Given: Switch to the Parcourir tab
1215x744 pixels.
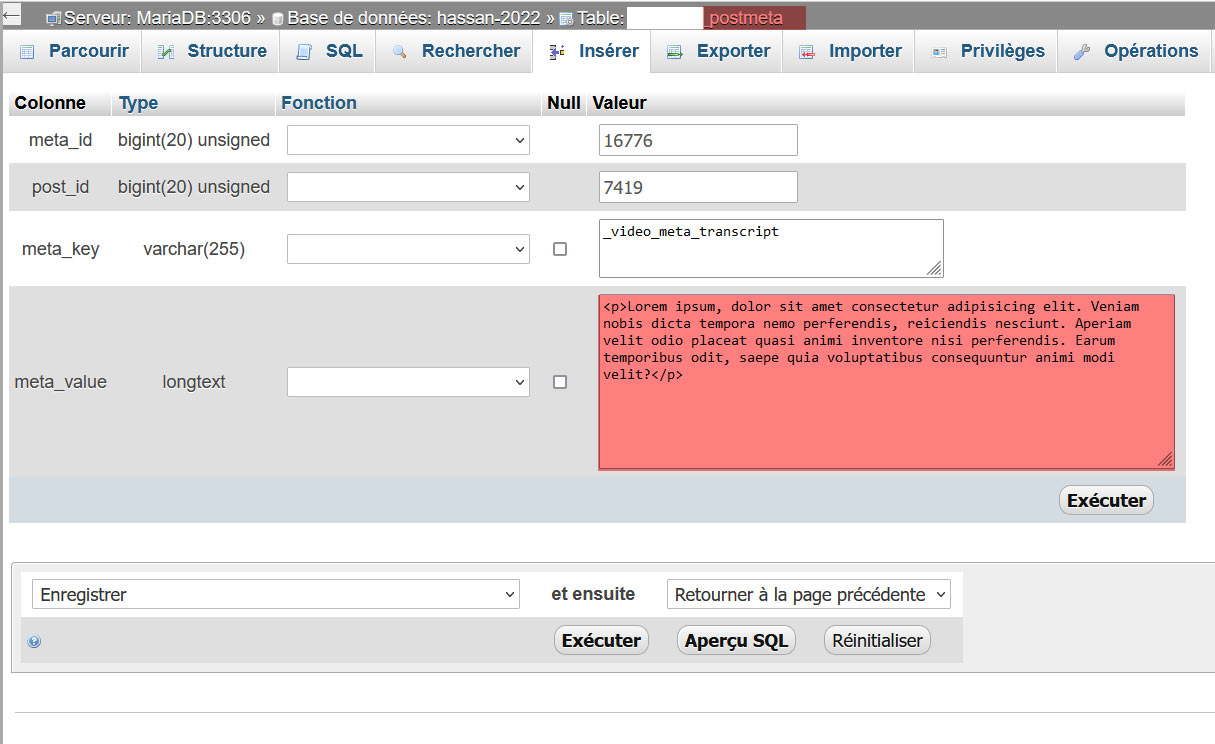Looking at the screenshot, I should point(73,52).
